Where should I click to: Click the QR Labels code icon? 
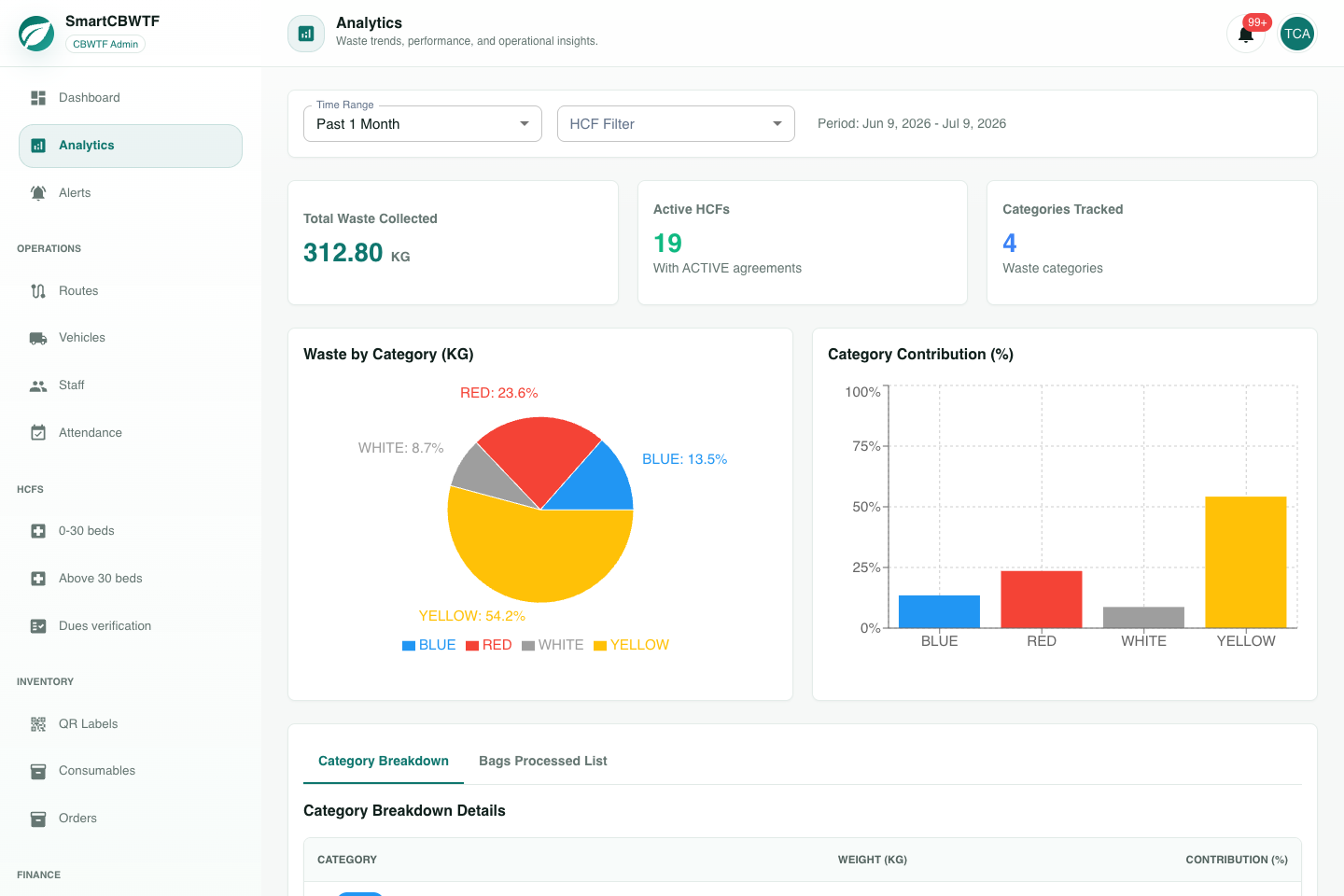(x=38, y=724)
